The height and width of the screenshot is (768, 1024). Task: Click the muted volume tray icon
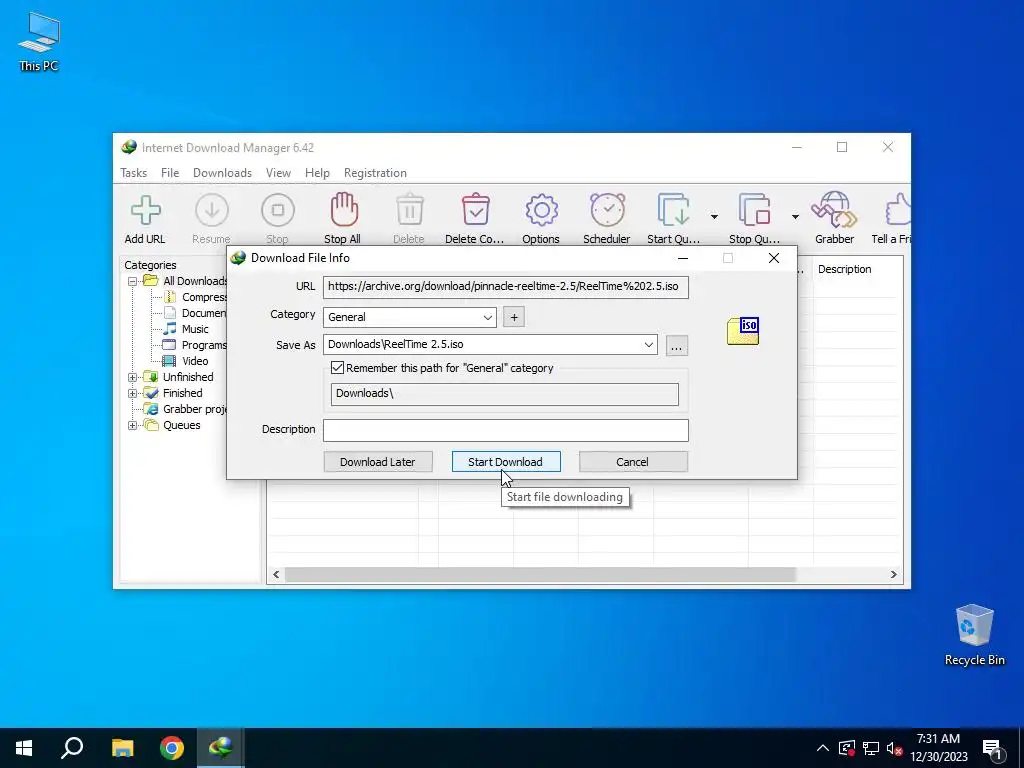(895, 748)
